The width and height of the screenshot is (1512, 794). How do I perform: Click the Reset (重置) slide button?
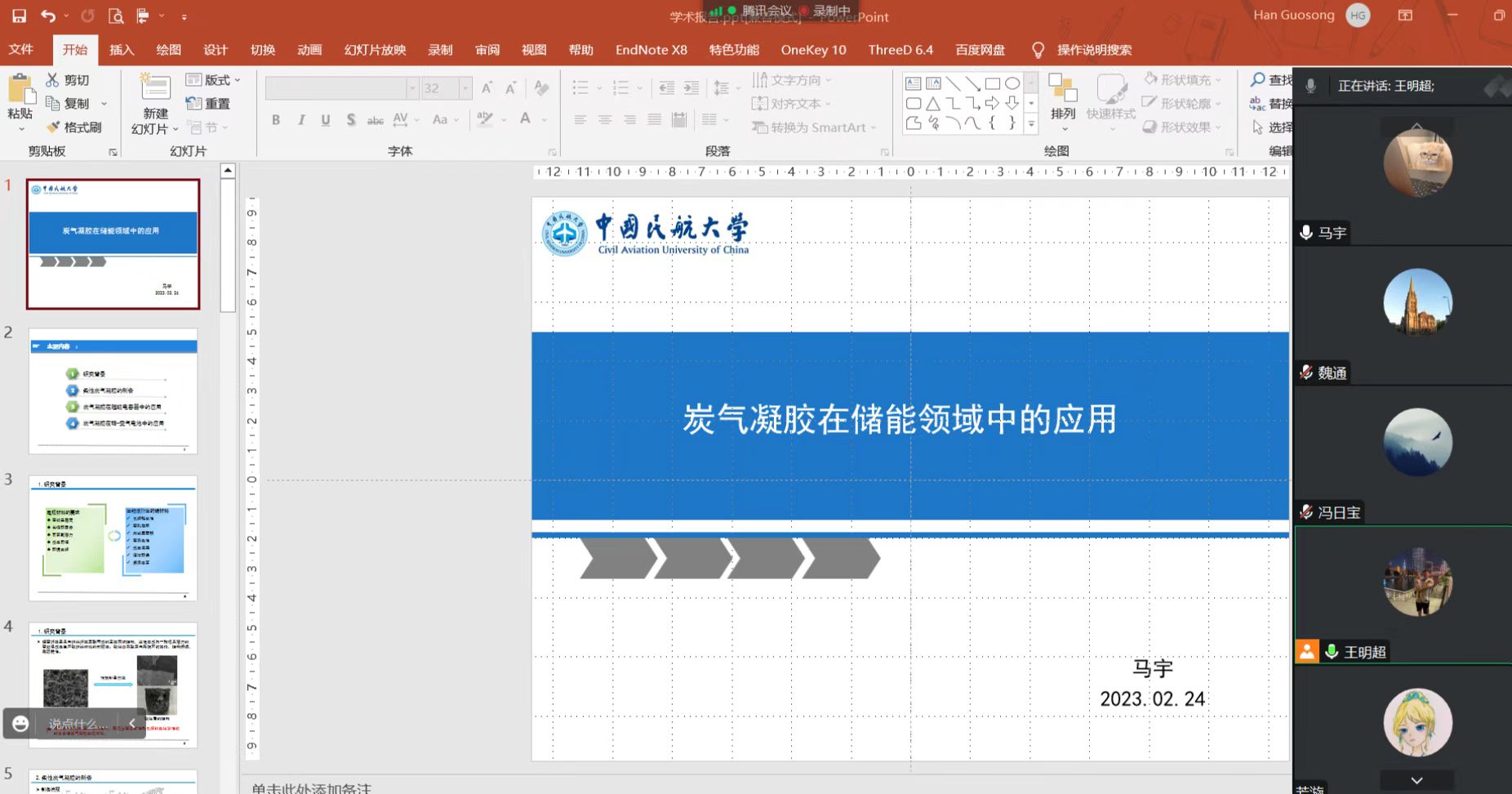pyautogui.click(x=208, y=104)
